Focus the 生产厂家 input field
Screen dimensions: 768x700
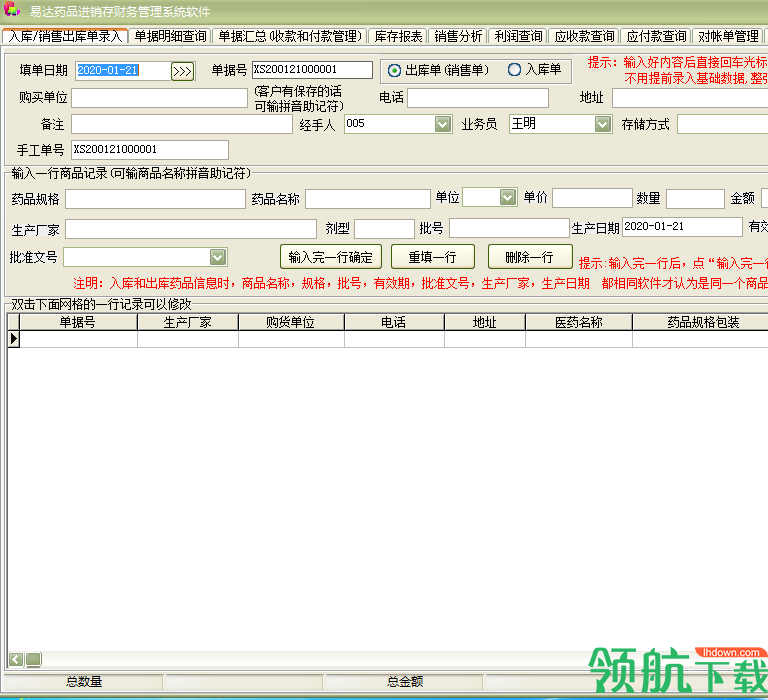tap(191, 229)
